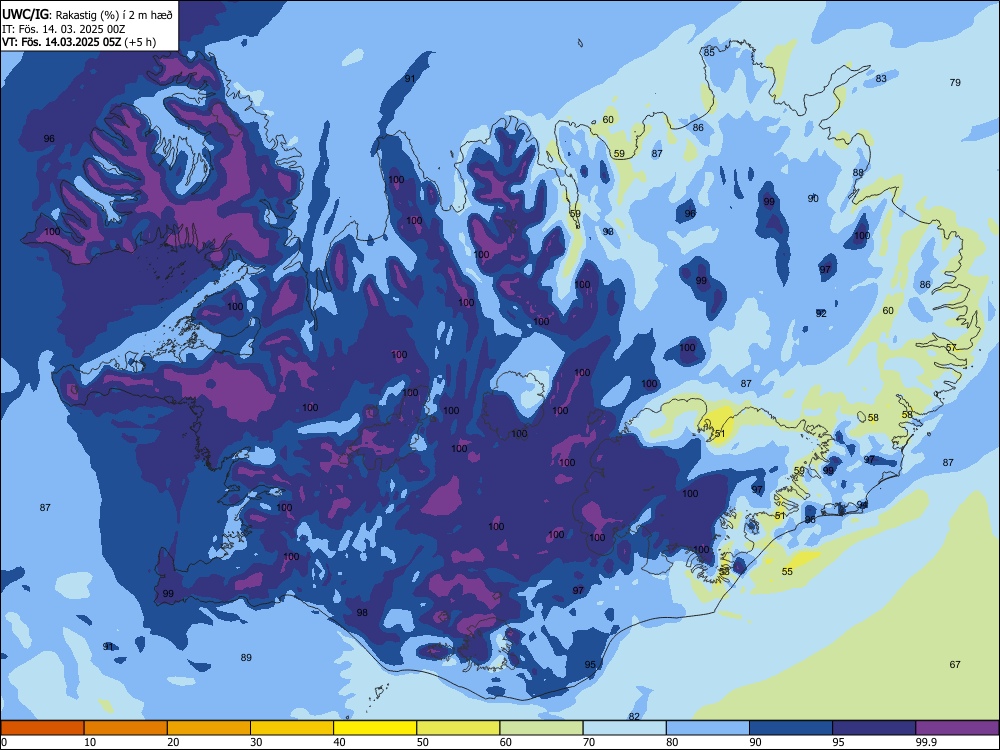Image resolution: width=1000 pixels, height=750 pixels.
Task: Click the '10' legend tick label
Action: tap(90, 742)
